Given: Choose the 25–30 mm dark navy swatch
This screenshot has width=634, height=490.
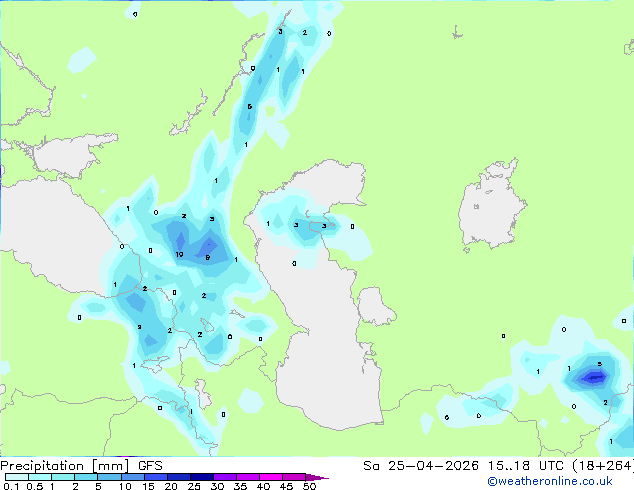Looking at the screenshot, I should (x=201, y=477).
